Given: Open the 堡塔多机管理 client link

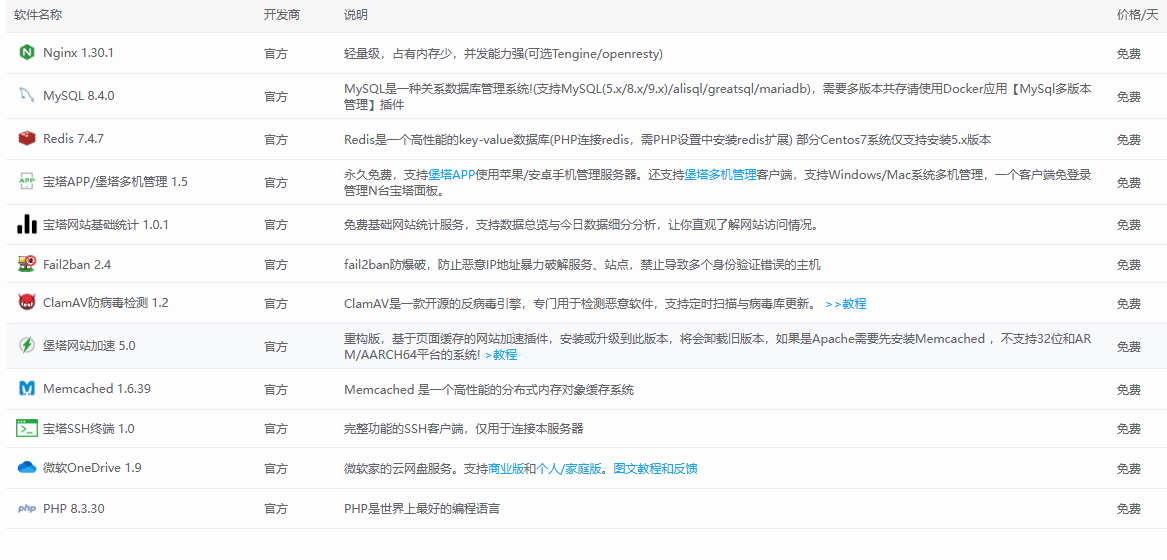Looking at the screenshot, I should [x=720, y=175].
